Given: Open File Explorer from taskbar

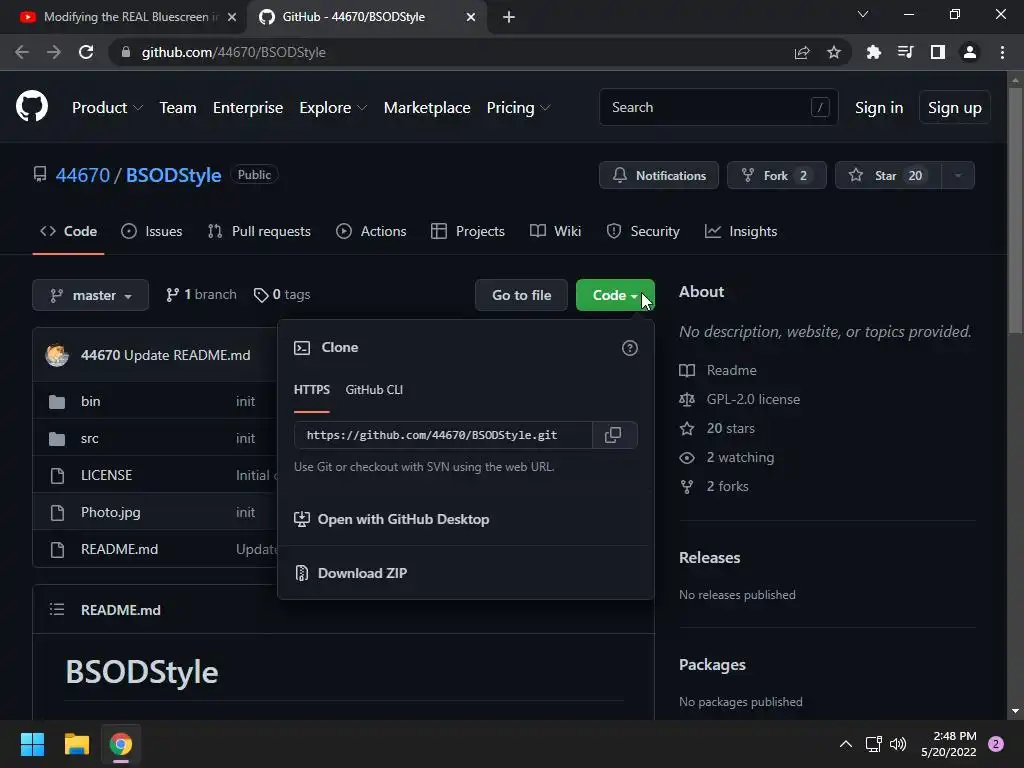Looking at the screenshot, I should [76, 744].
